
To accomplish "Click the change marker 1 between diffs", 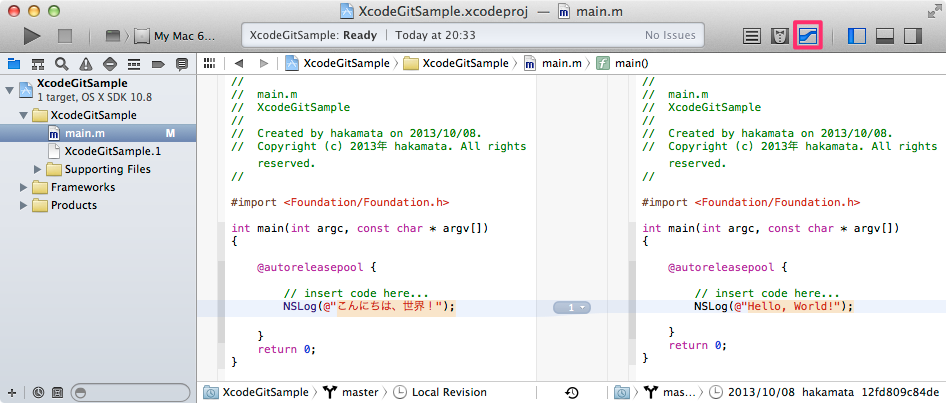I will point(571,307).
